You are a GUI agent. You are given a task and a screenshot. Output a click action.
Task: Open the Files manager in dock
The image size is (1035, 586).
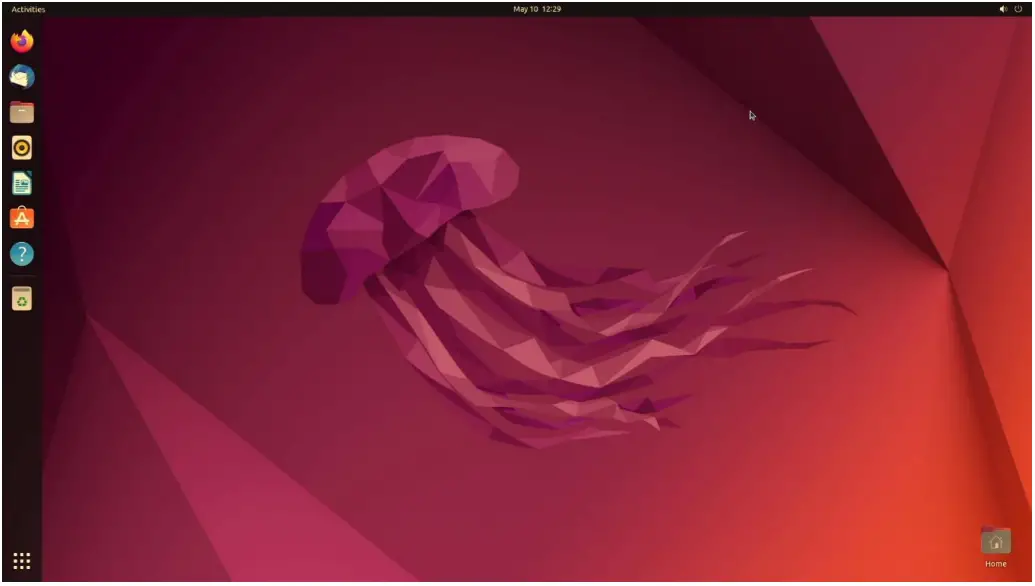(22, 112)
